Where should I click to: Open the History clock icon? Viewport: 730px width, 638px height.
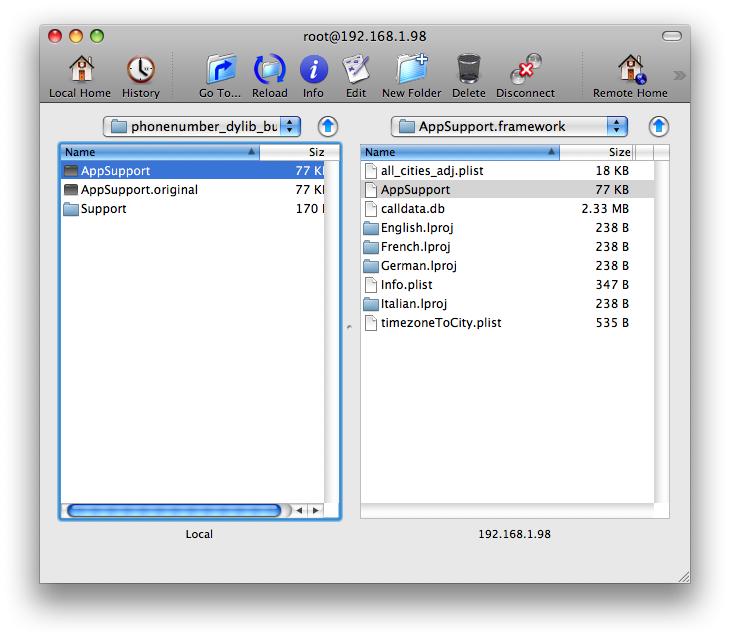(140, 70)
